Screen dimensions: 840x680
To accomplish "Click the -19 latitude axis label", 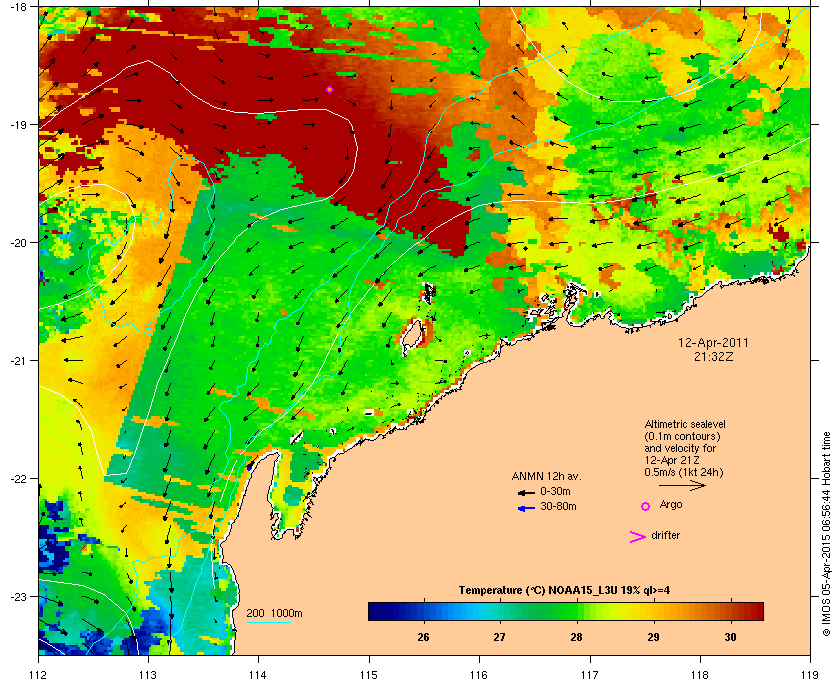I will point(19,124).
